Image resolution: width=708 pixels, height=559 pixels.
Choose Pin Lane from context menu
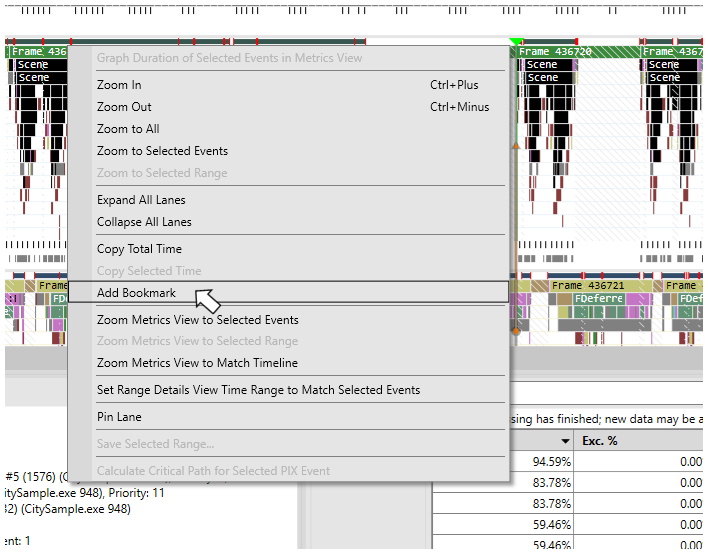pos(289,417)
